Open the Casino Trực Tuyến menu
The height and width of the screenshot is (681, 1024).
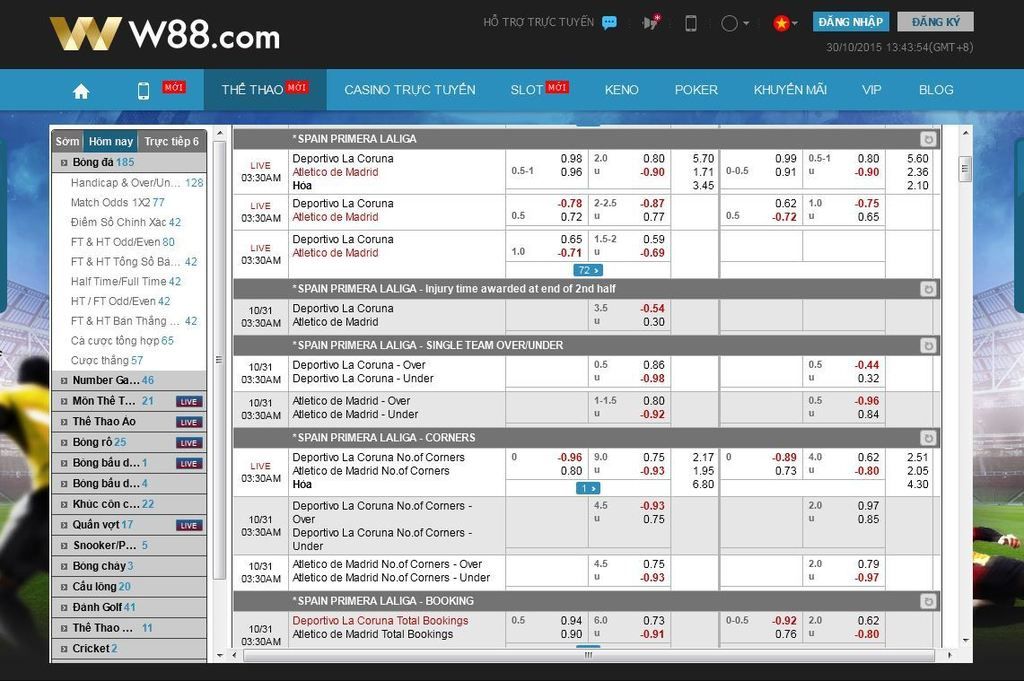[409, 90]
